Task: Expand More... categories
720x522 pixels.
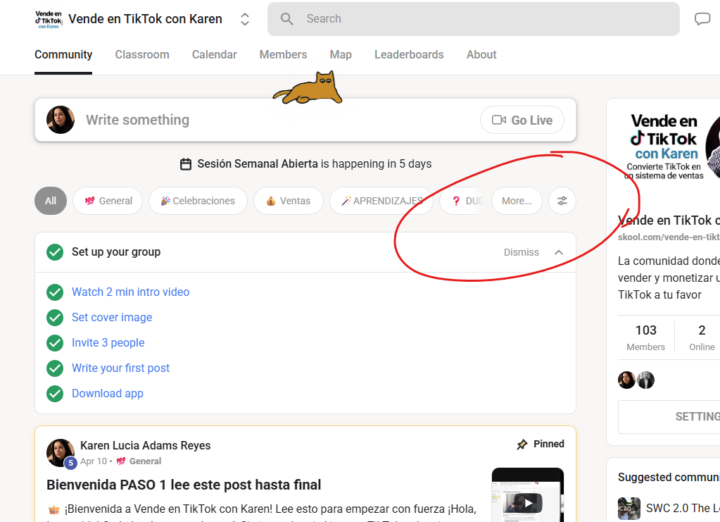Action: tap(517, 201)
